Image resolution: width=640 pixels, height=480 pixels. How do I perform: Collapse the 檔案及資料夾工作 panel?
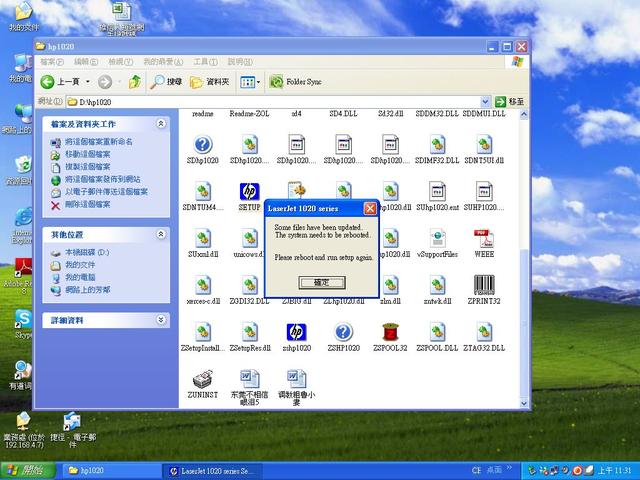pos(162,123)
